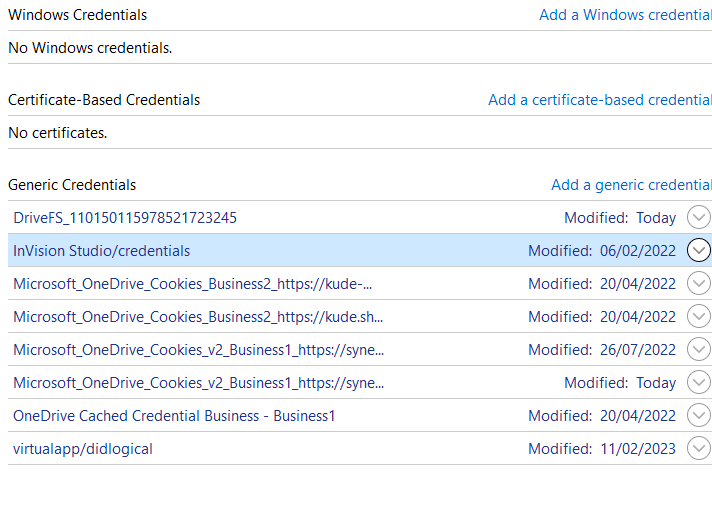Open Cookies_v2_Business1 entry name modified Today
Viewport: 712px width, 507px height.
tap(198, 383)
